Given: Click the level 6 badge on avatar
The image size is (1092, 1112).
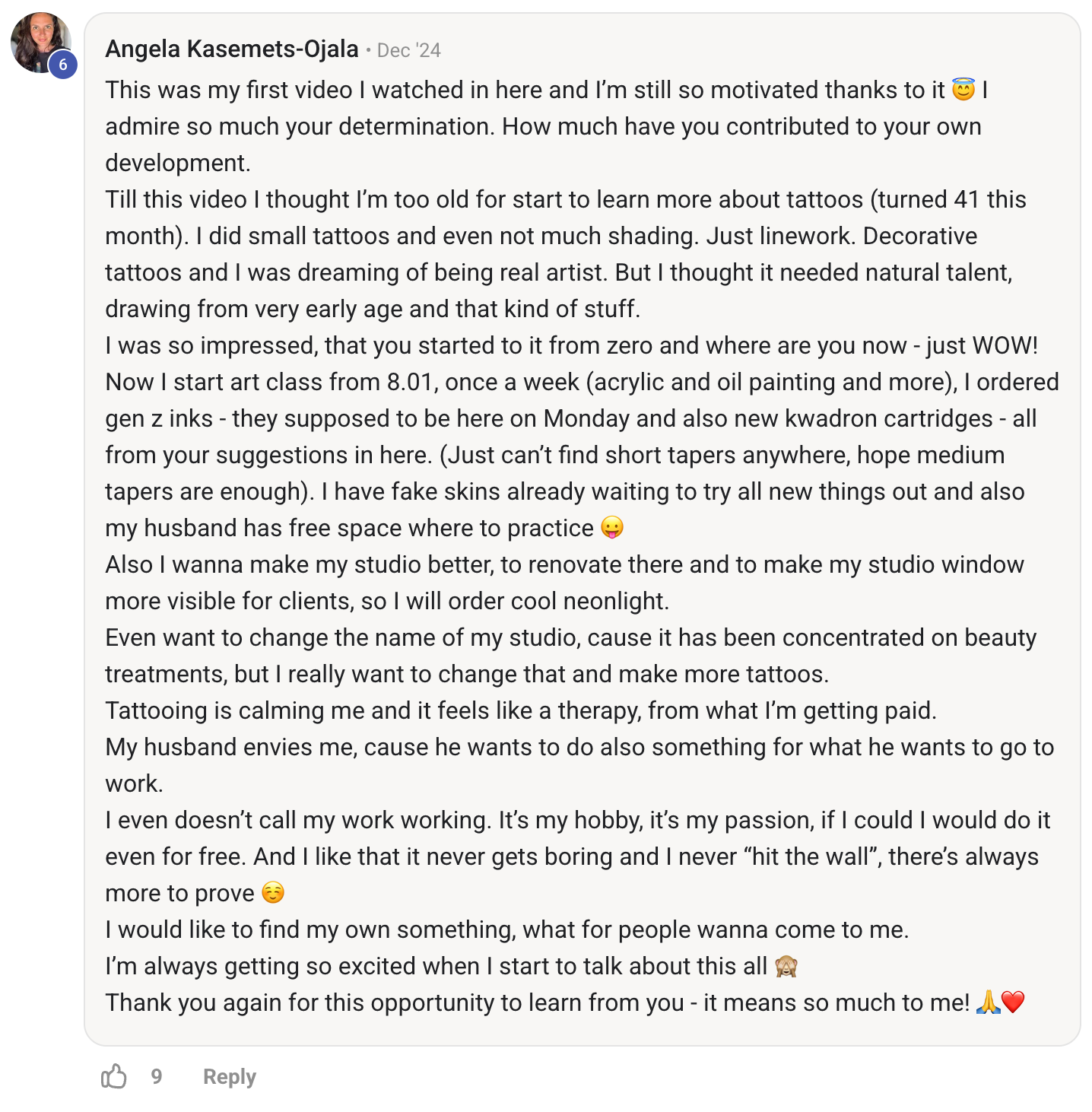Looking at the screenshot, I should point(63,65).
